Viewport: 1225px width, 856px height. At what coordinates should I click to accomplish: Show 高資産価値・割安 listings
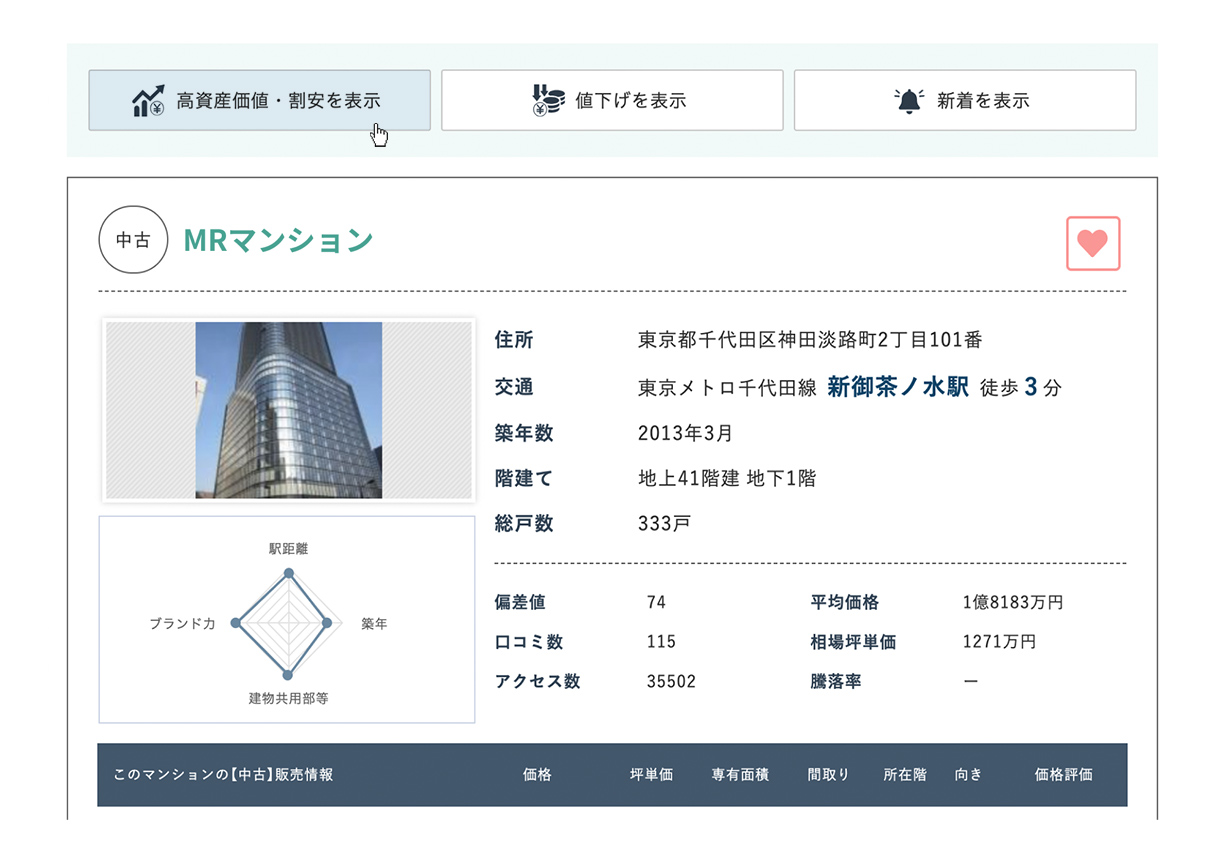(260, 100)
